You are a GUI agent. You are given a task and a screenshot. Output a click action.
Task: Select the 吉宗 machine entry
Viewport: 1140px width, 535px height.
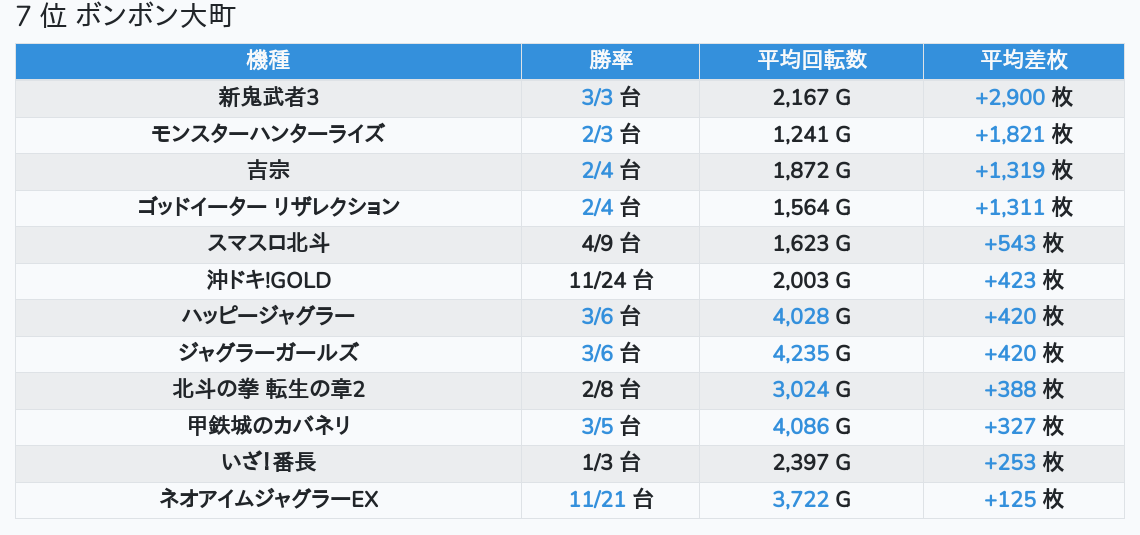[268, 171]
